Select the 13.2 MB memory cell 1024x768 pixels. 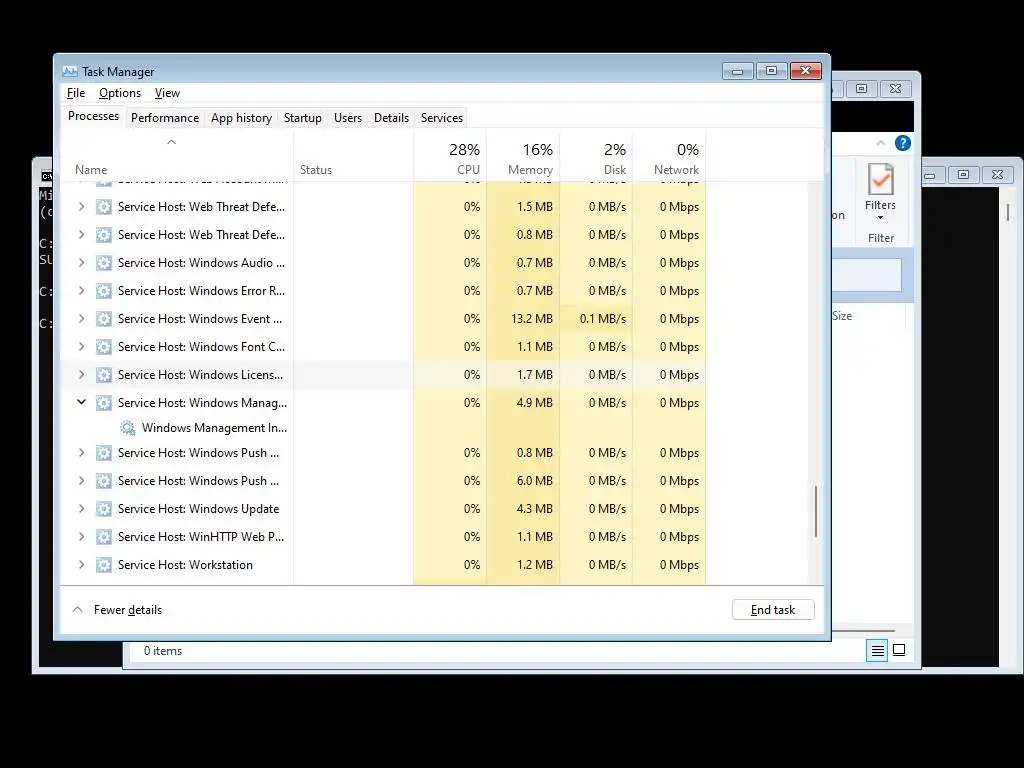point(523,319)
